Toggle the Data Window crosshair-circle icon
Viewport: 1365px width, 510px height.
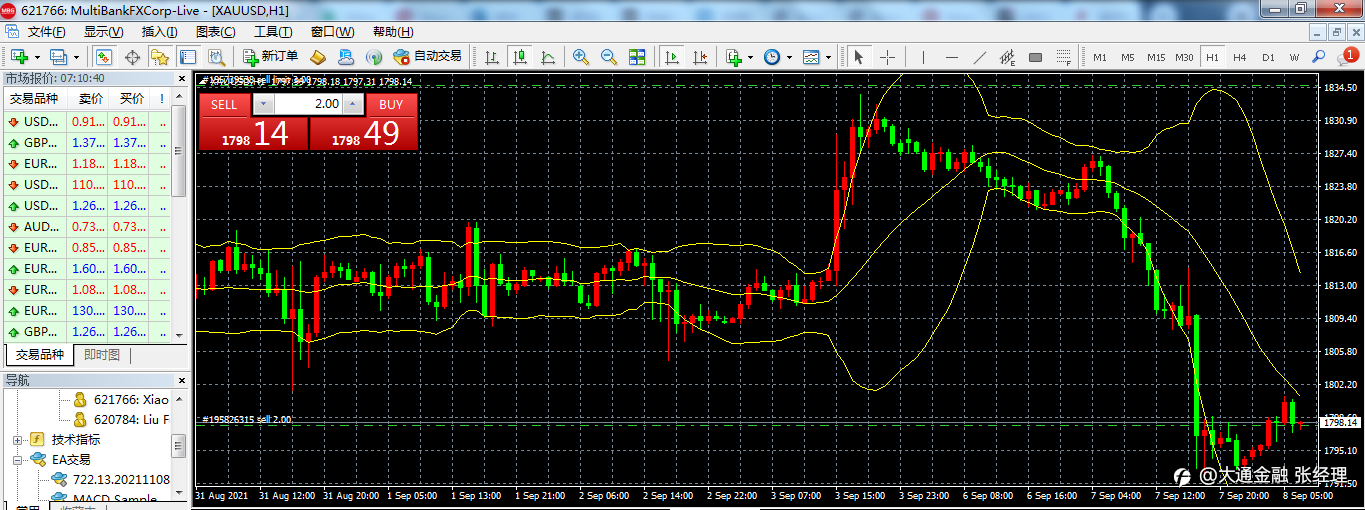(131, 57)
